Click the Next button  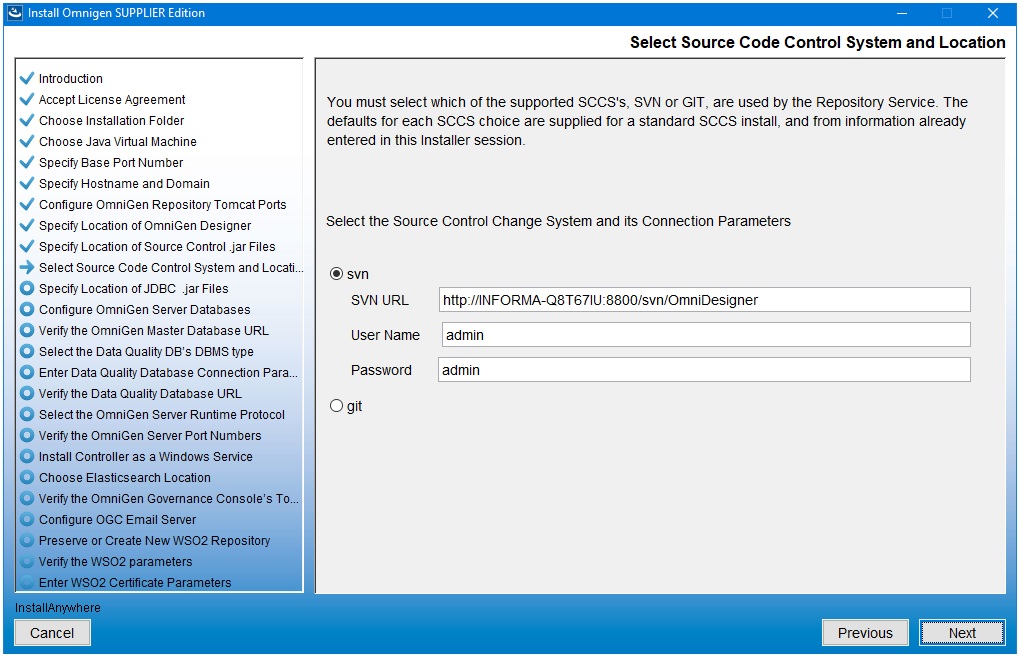(962, 633)
